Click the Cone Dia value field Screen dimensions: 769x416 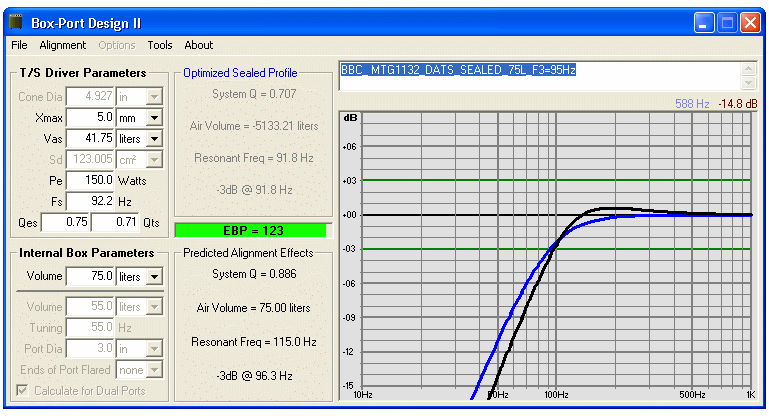pyautogui.click(x=90, y=96)
